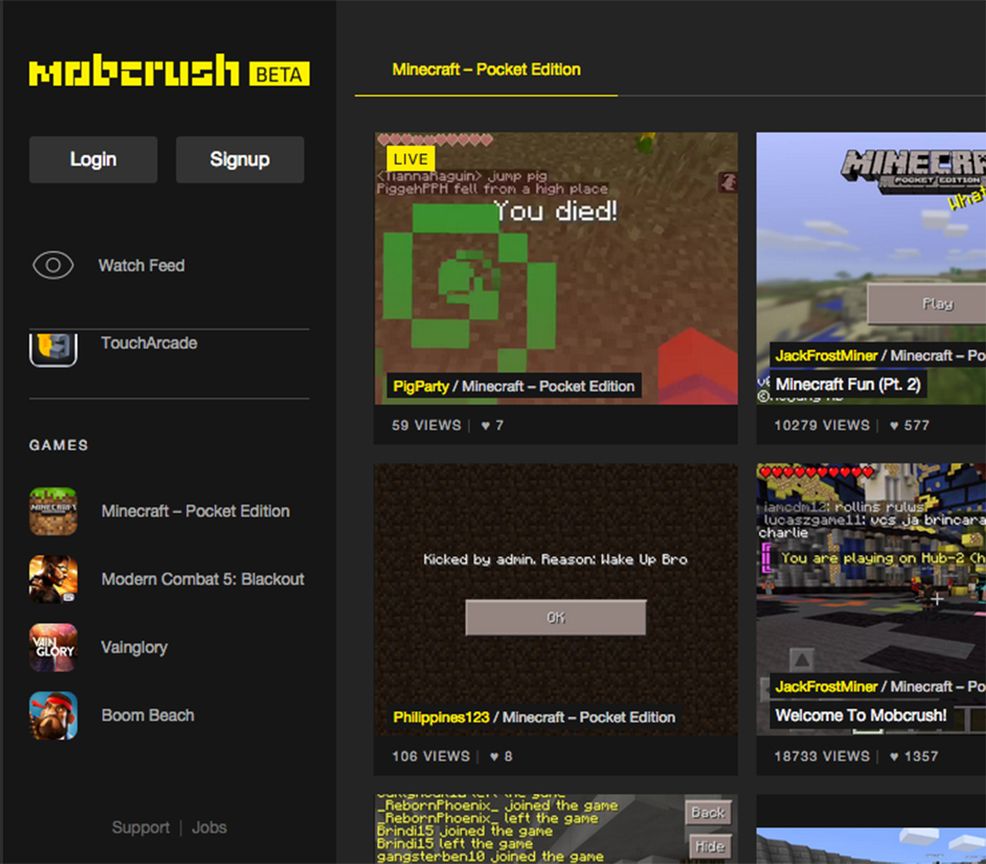
Task: Open the Boom Beach game page
Action: [148, 716]
